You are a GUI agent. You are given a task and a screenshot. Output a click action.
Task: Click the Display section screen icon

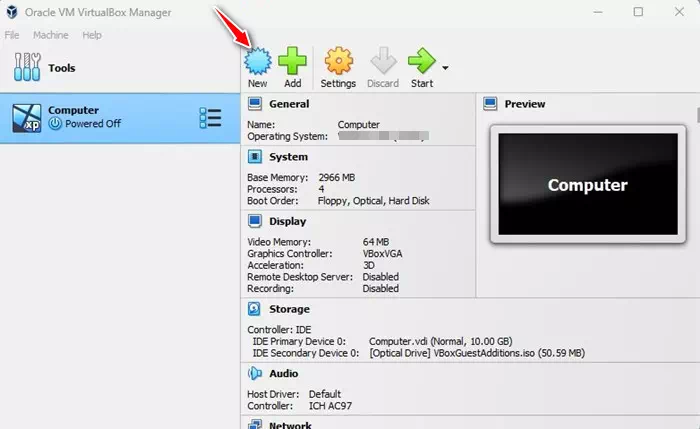(255, 221)
